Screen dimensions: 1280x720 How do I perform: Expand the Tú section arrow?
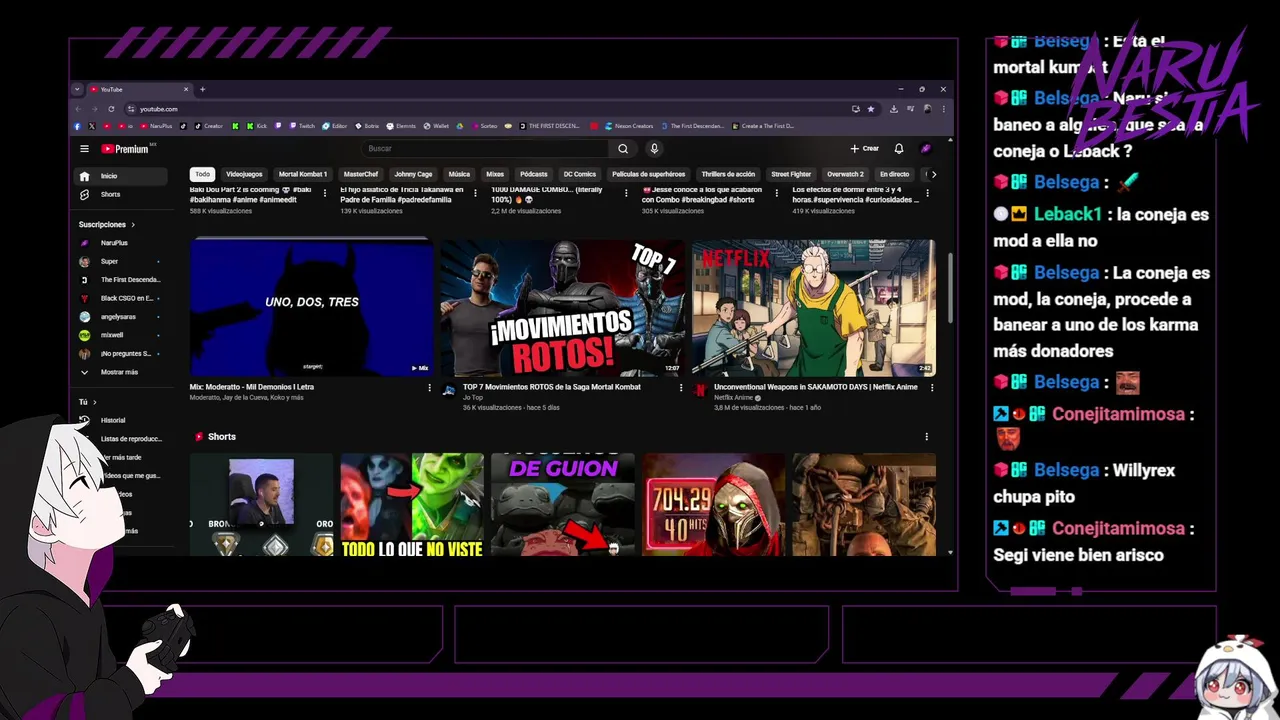pyautogui.click(x=94, y=402)
